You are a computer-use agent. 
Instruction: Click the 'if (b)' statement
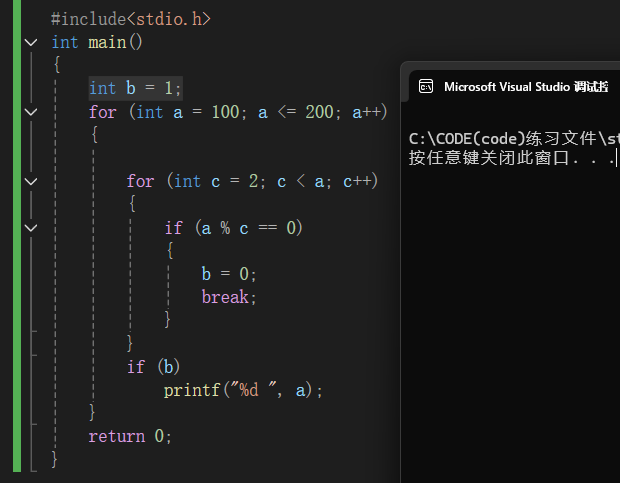click(x=153, y=367)
